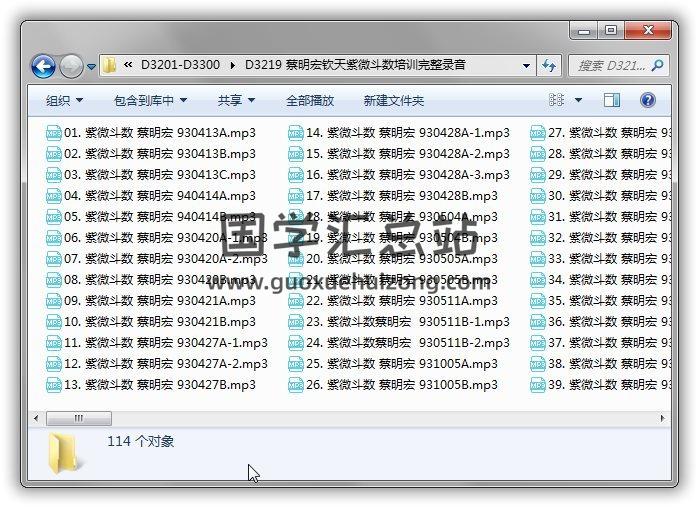Select MP3 icon of 14. 930428A-1.mp3

pyautogui.click(x=296, y=133)
